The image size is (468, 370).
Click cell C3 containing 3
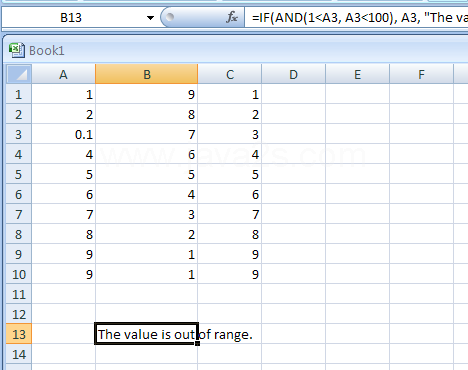click(x=230, y=134)
